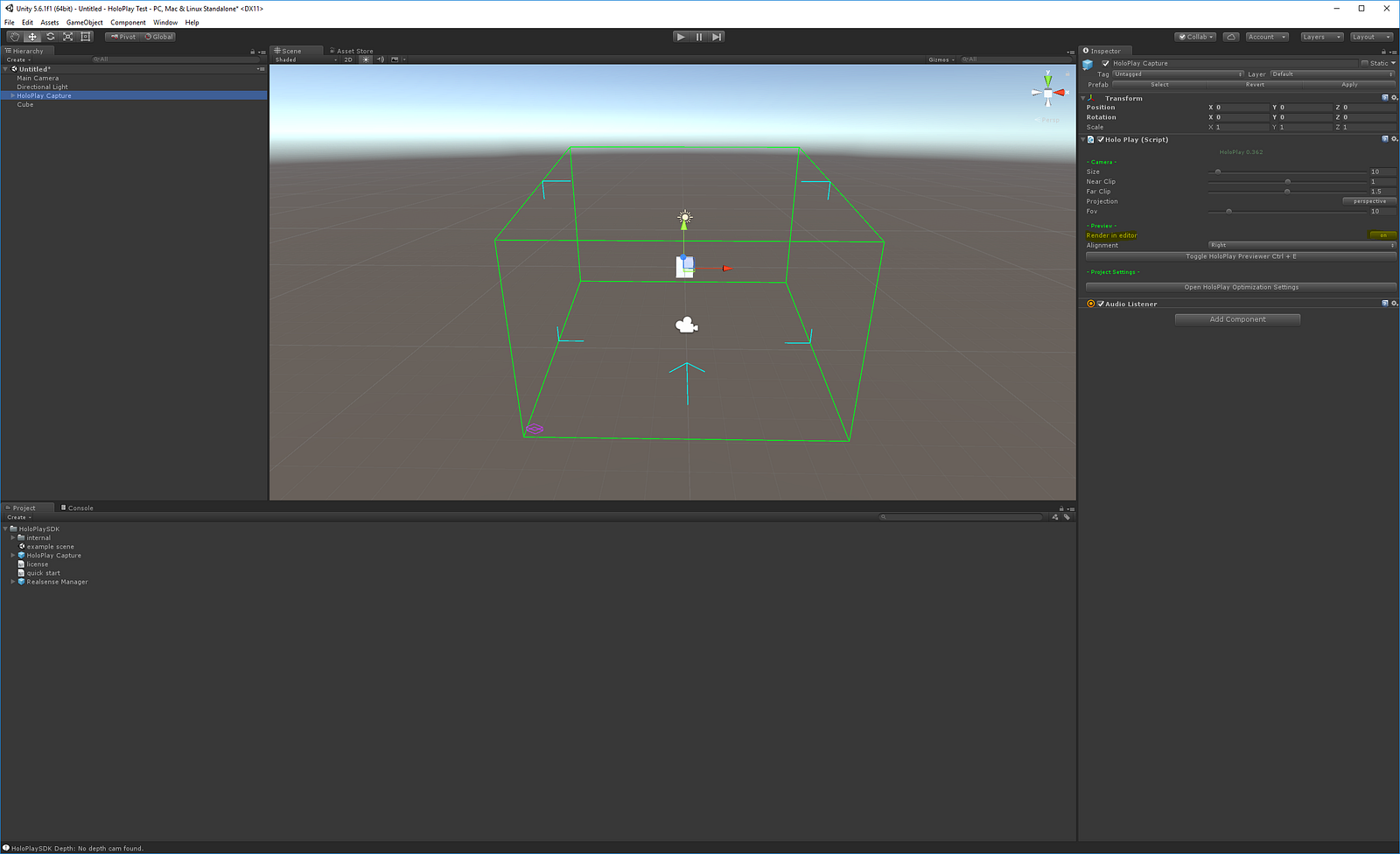
Task: Open Transform component help icon
Action: 1384,98
